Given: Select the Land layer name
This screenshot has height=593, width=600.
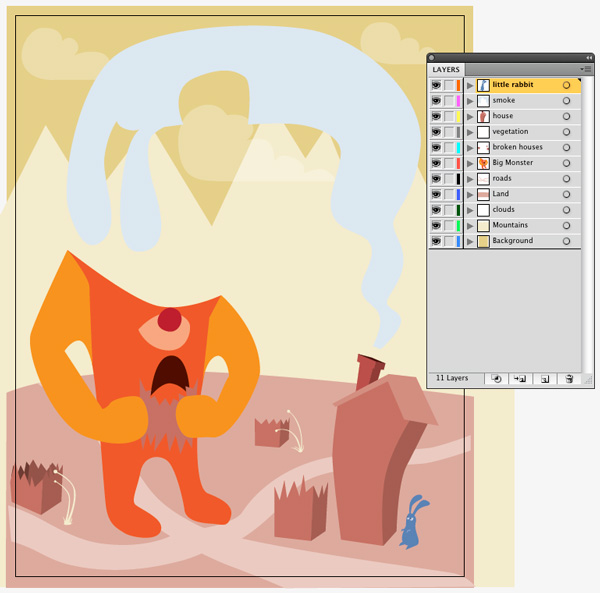Looking at the screenshot, I should (x=501, y=194).
